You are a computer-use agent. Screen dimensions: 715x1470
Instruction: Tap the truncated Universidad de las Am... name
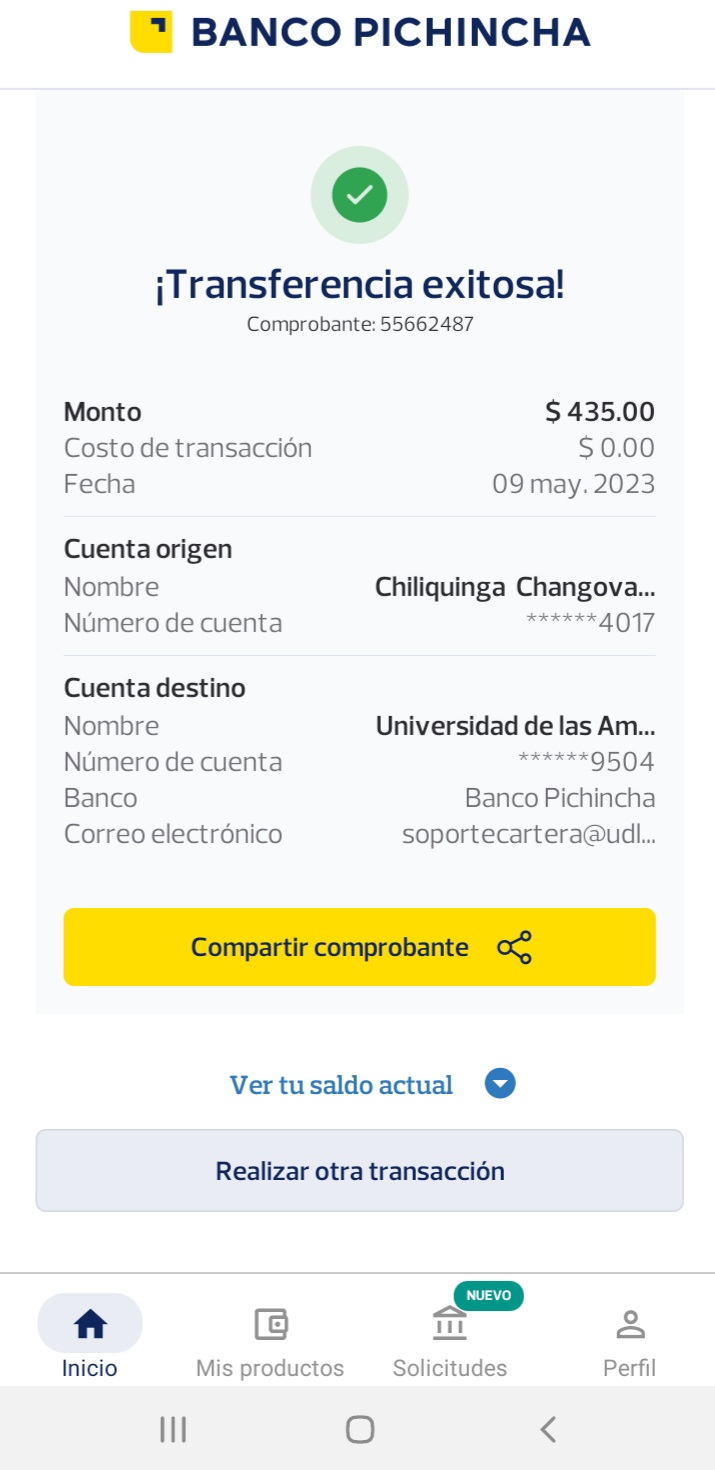pyautogui.click(x=515, y=726)
